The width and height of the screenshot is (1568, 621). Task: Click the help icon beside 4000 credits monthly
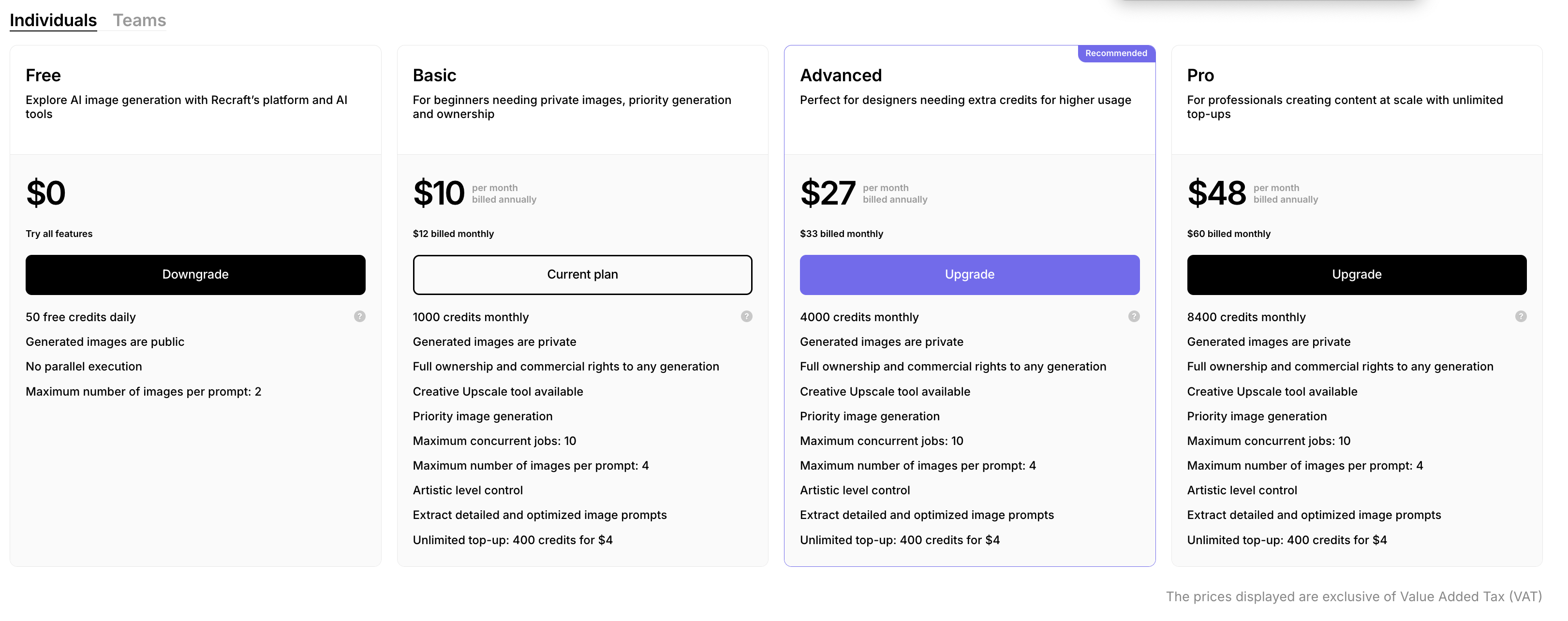1134,316
